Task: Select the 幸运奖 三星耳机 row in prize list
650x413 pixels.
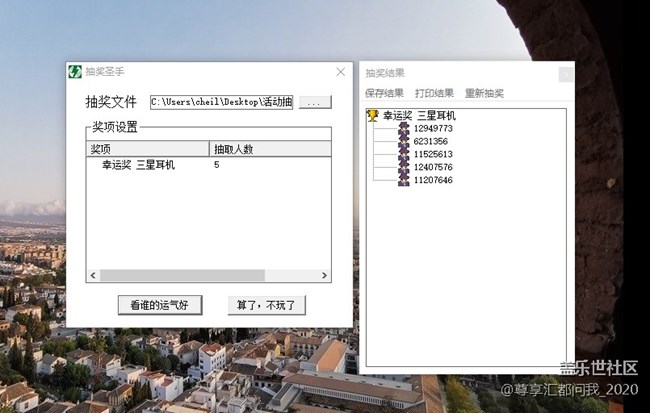Action: pos(209,165)
